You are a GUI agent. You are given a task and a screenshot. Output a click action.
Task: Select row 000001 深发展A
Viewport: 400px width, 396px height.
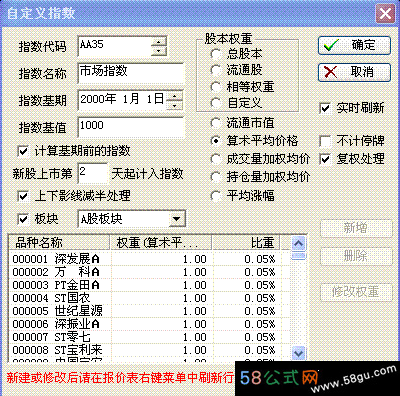point(149,259)
